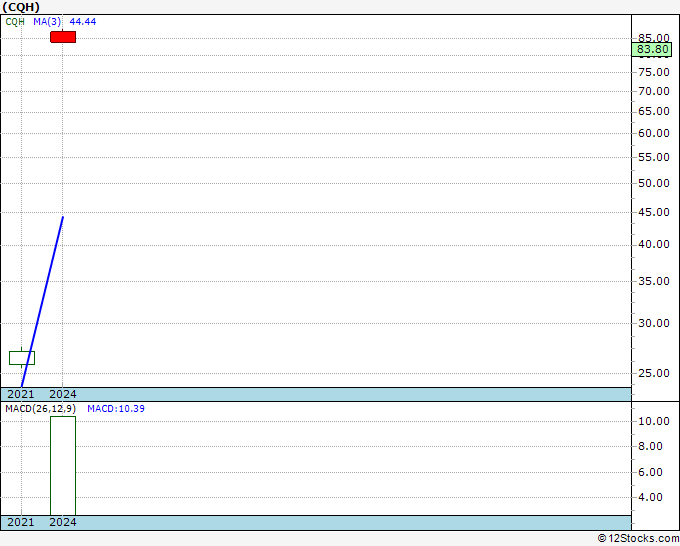Click the 40.00 price axis label

tap(654, 245)
